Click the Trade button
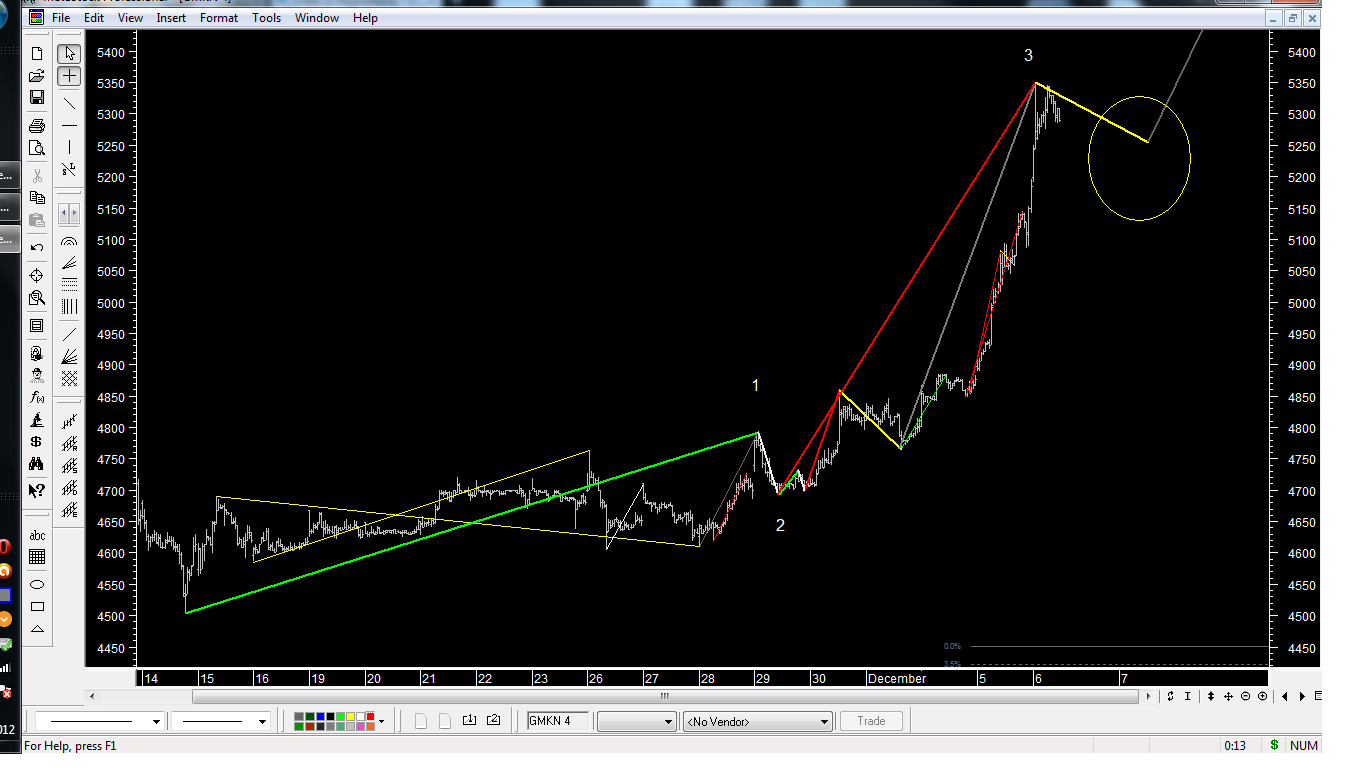This screenshot has width=1366, height=768. (871, 721)
